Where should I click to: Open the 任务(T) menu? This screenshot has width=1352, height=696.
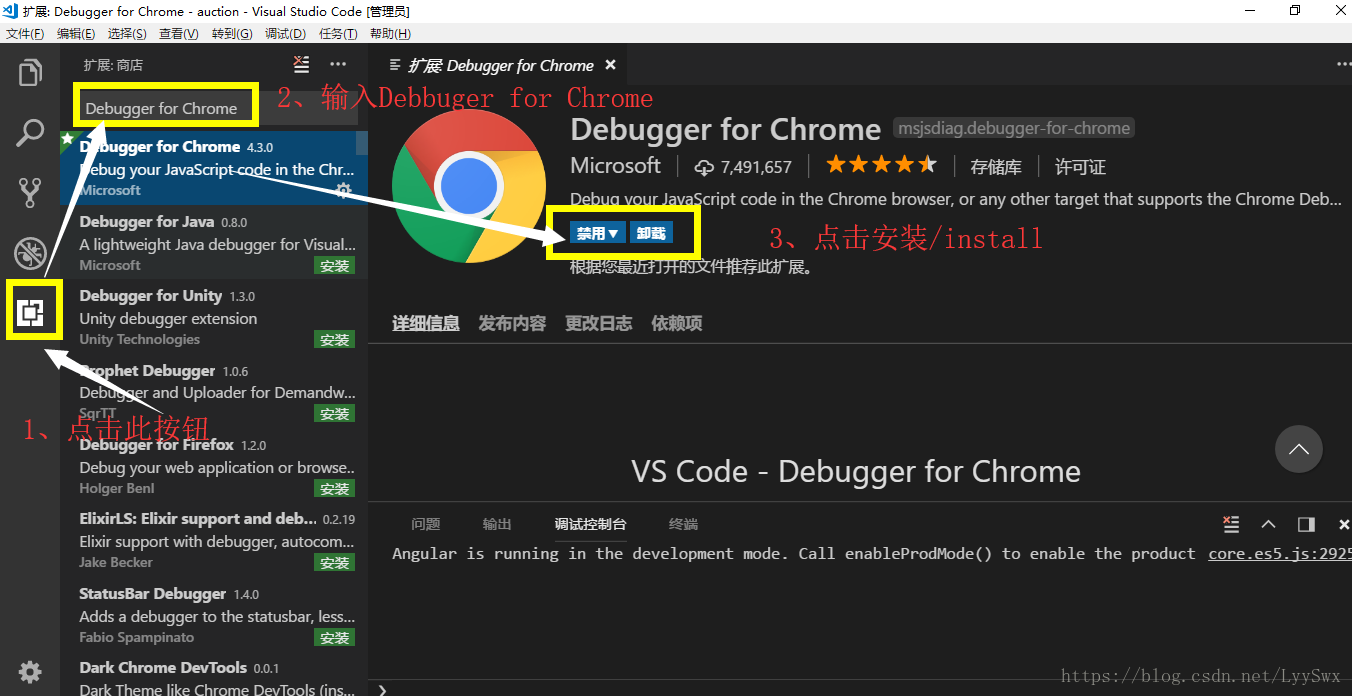pyautogui.click(x=338, y=33)
